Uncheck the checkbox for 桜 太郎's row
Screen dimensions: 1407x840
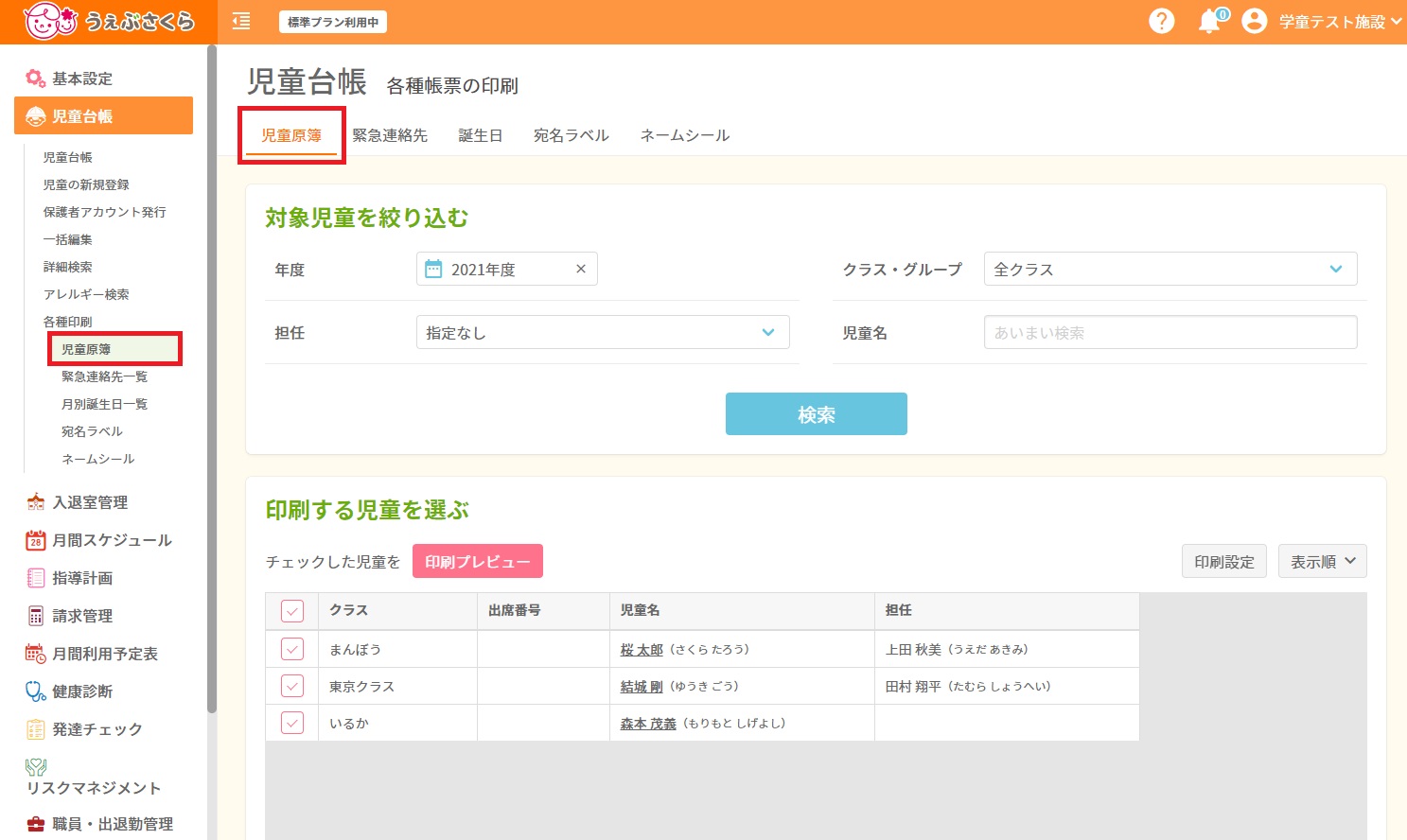click(x=292, y=649)
